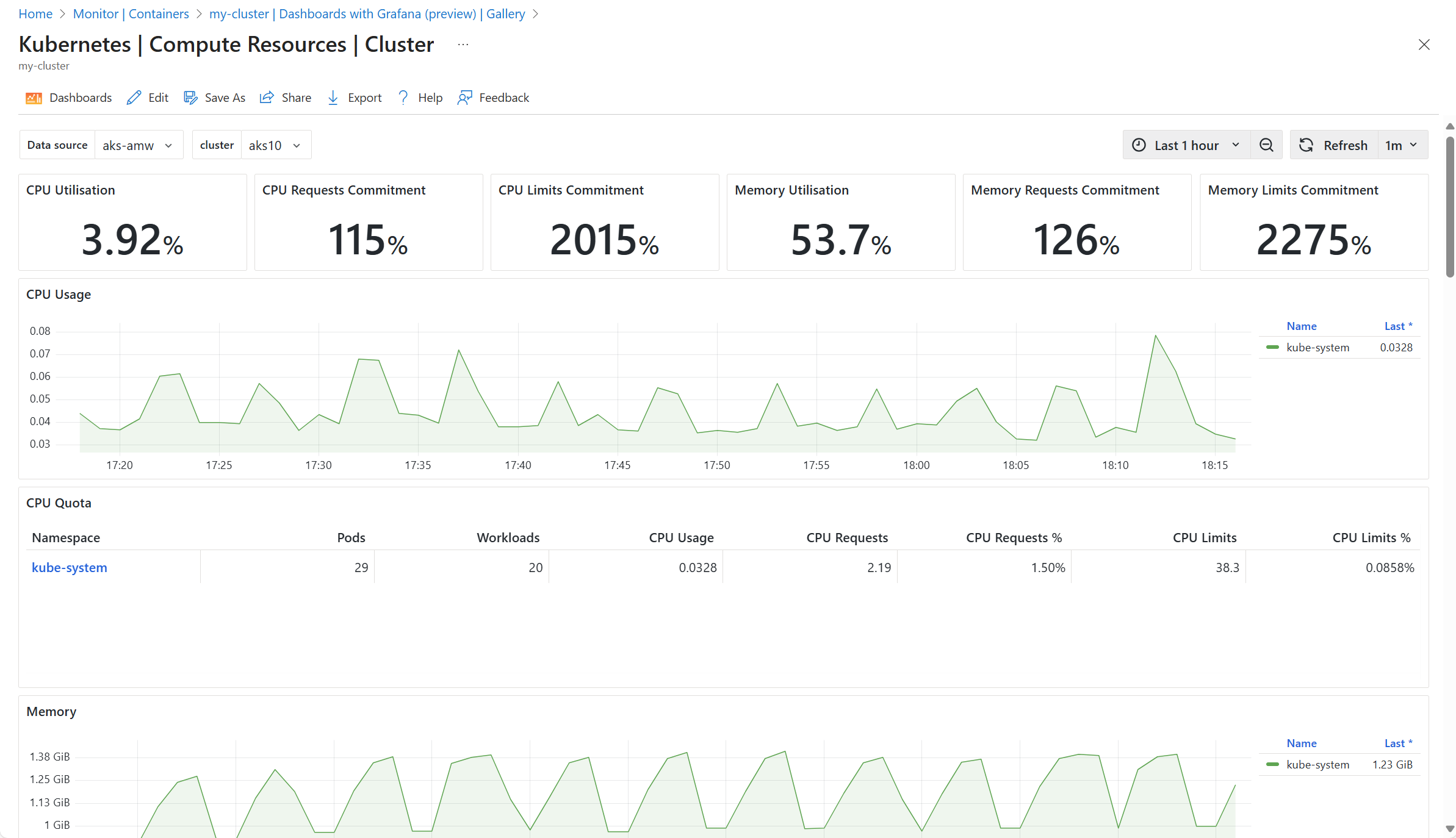Open the ellipsis menu next to title

point(463,45)
